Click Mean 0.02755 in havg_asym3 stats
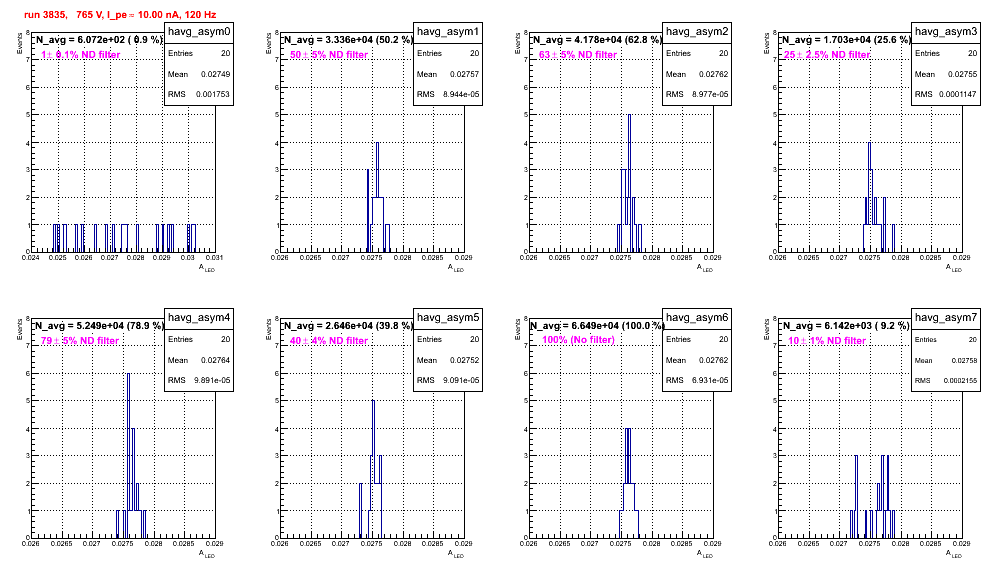The height and width of the screenshot is (572, 996). (946, 74)
